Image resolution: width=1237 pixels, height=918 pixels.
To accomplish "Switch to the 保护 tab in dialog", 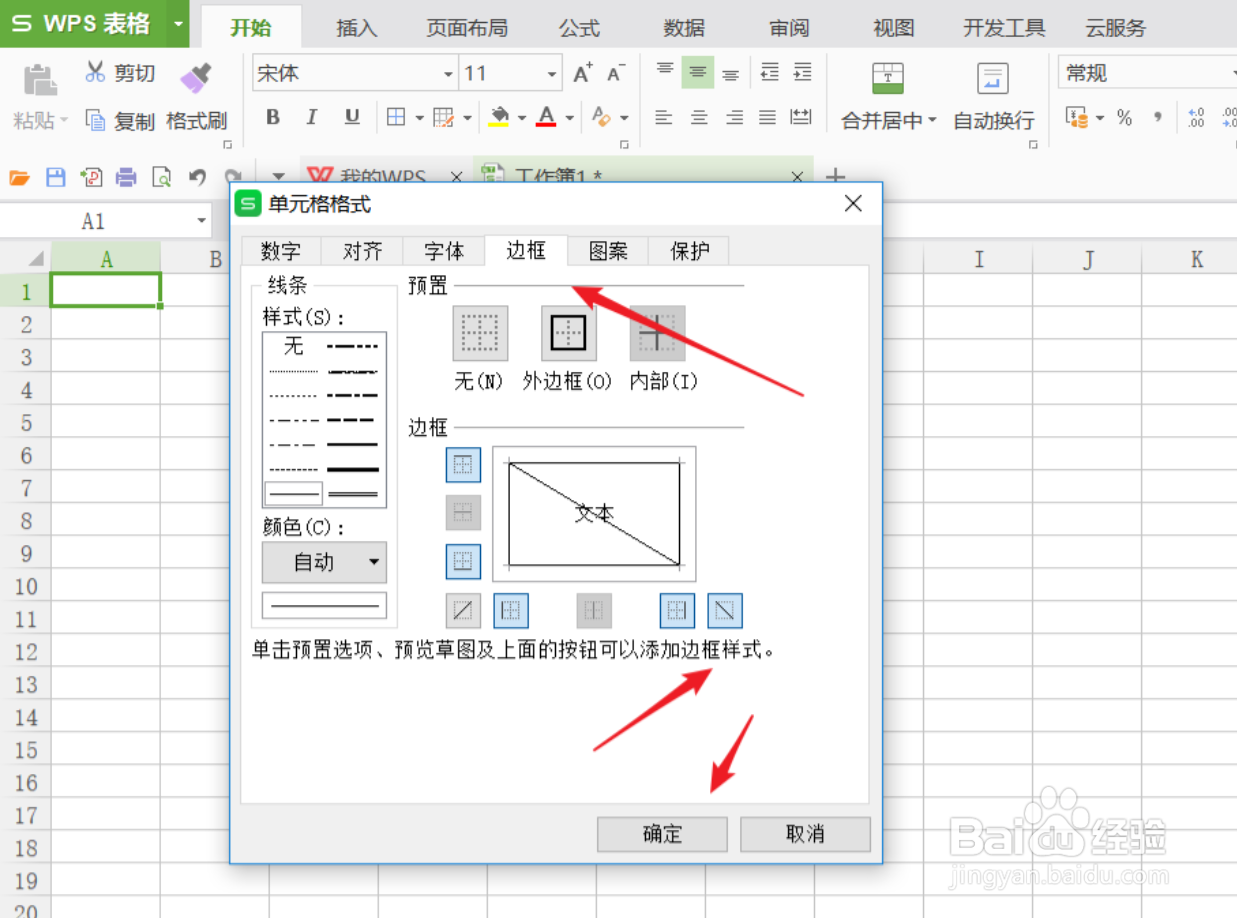I will point(689,251).
